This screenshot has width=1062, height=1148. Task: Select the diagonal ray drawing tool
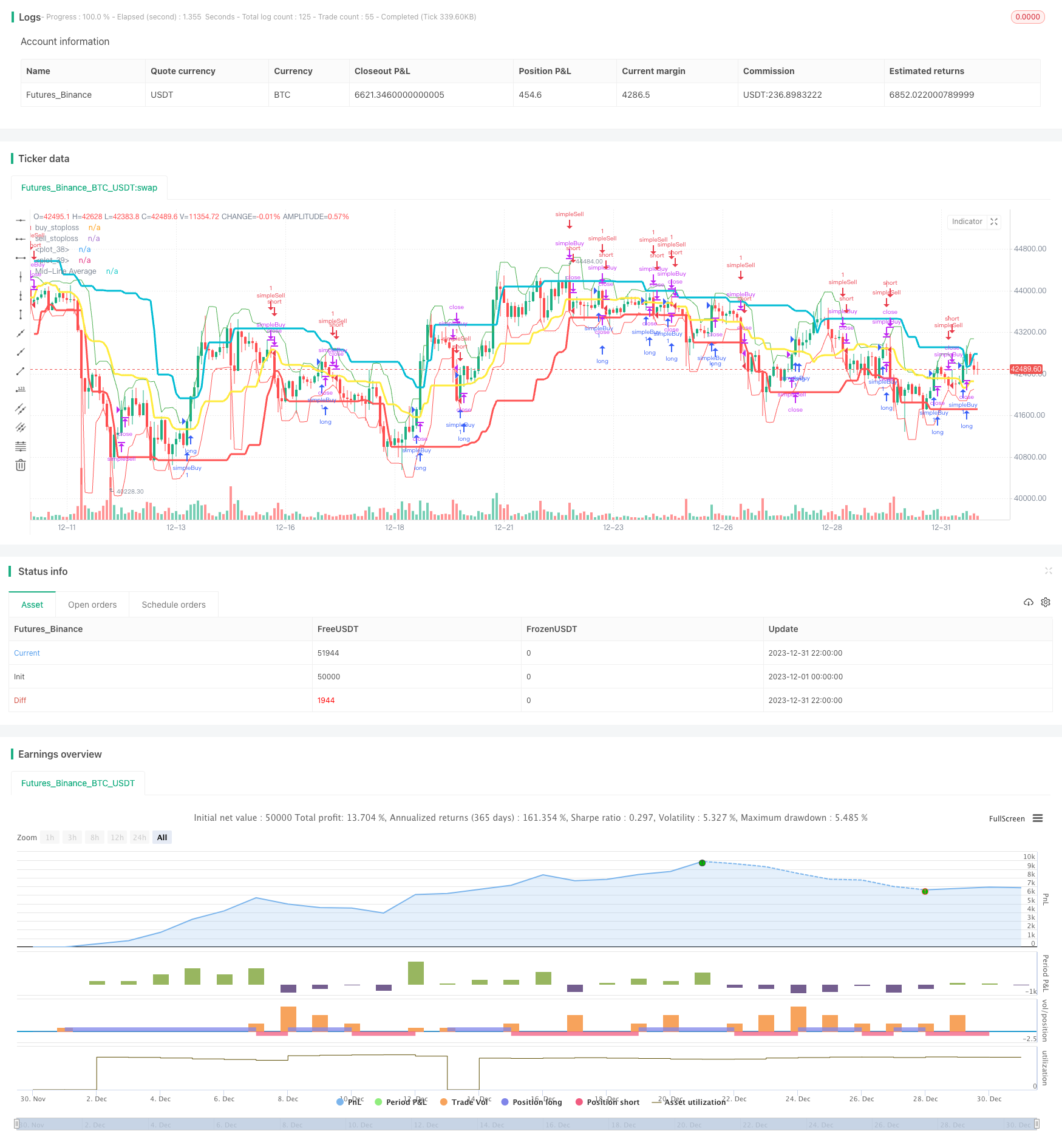21,352
